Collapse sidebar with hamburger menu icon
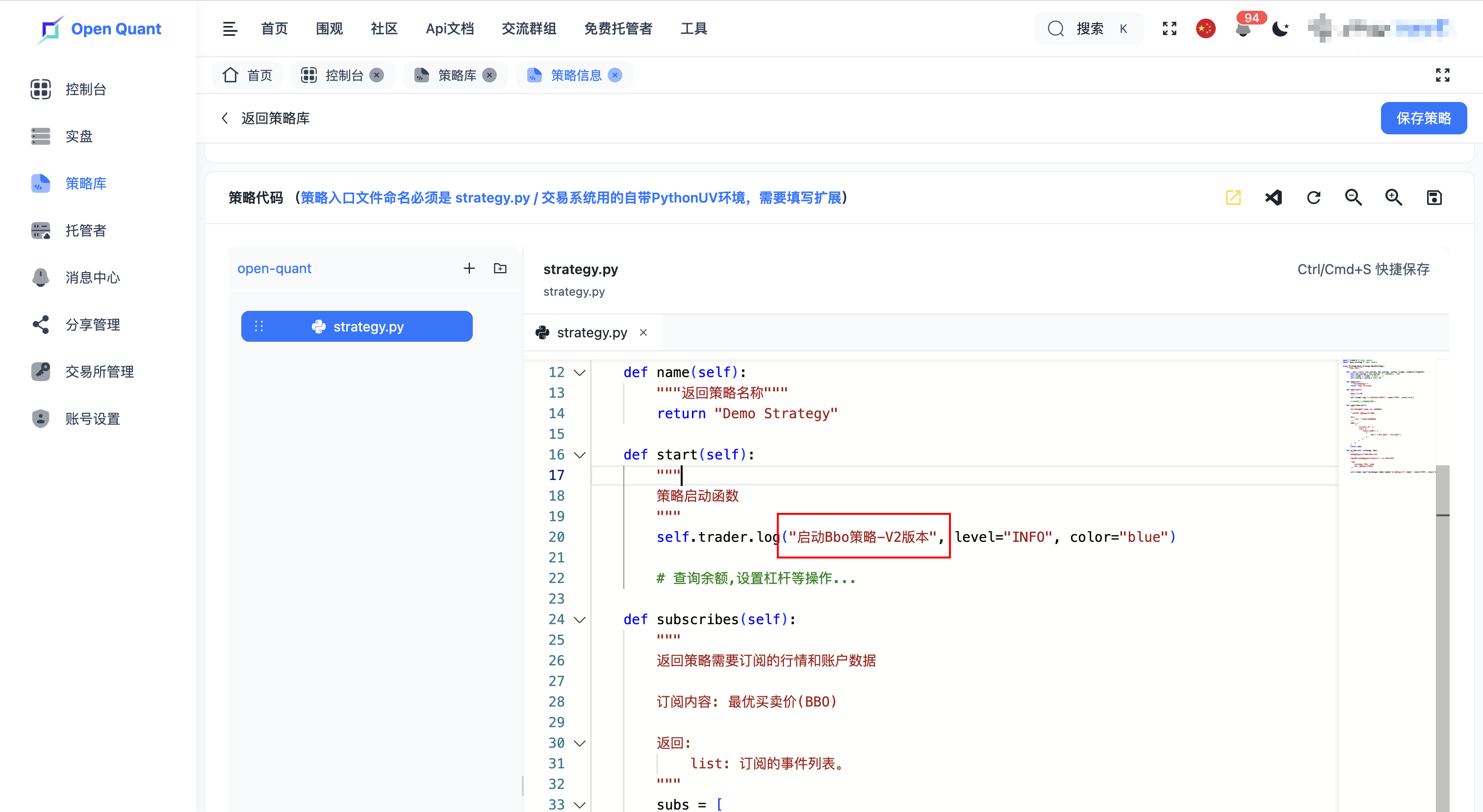 point(230,29)
